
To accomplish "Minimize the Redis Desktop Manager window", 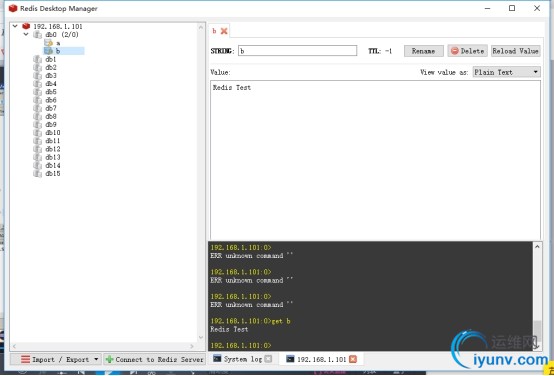I will coord(488,8).
